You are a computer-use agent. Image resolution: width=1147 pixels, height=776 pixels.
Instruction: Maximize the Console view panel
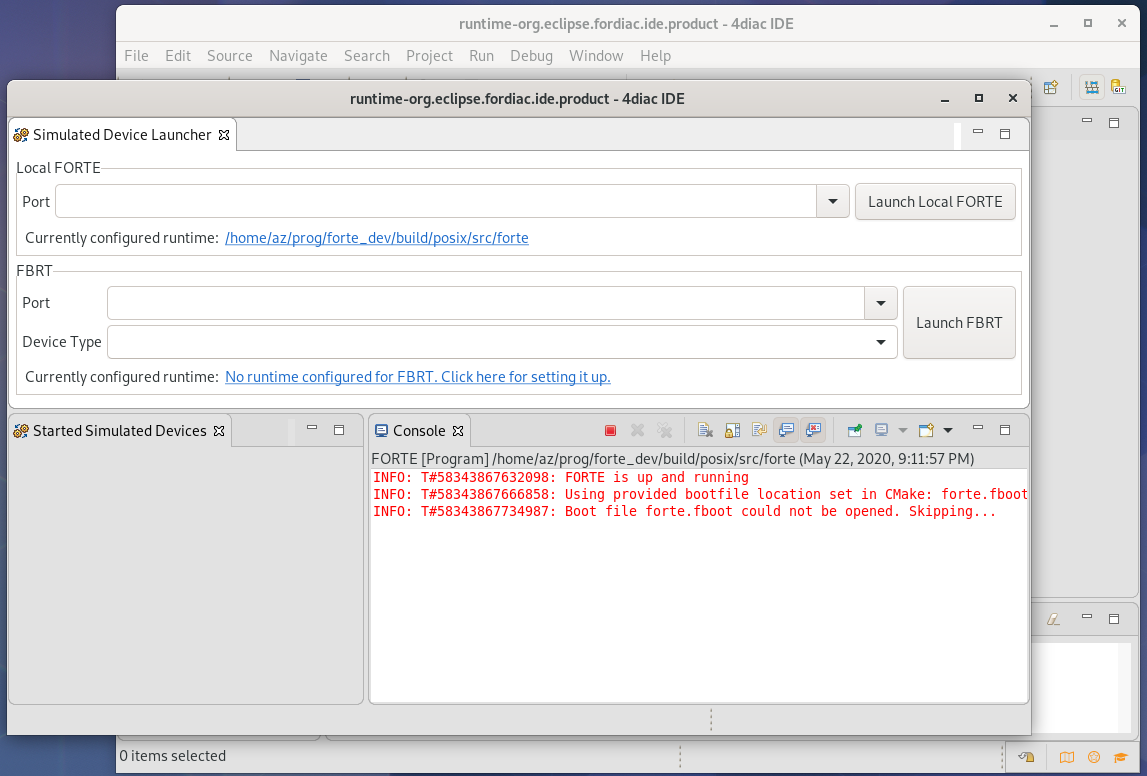click(1005, 430)
